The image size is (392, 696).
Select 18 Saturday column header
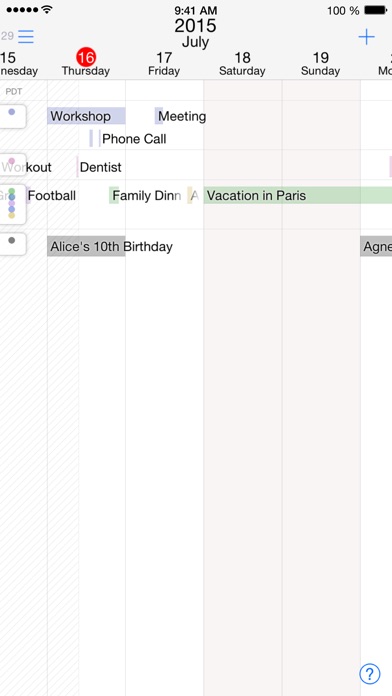point(242,64)
